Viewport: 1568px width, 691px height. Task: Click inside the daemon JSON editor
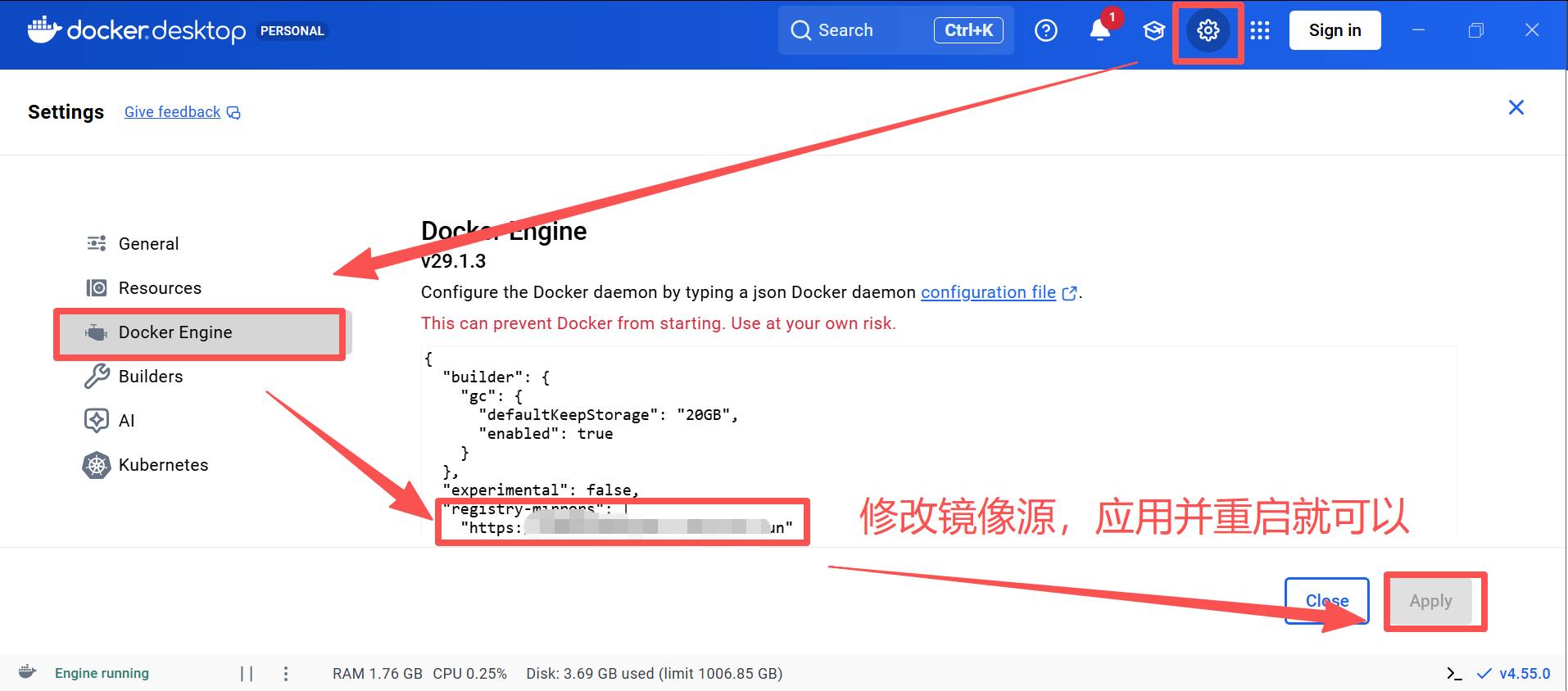pyautogui.click(x=939, y=442)
